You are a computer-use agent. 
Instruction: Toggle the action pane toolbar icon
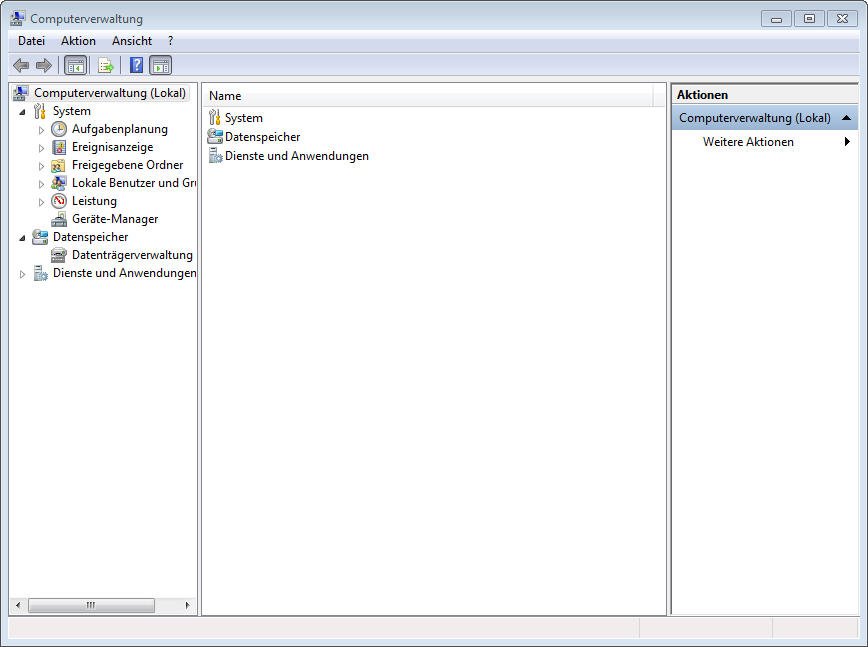(x=161, y=66)
